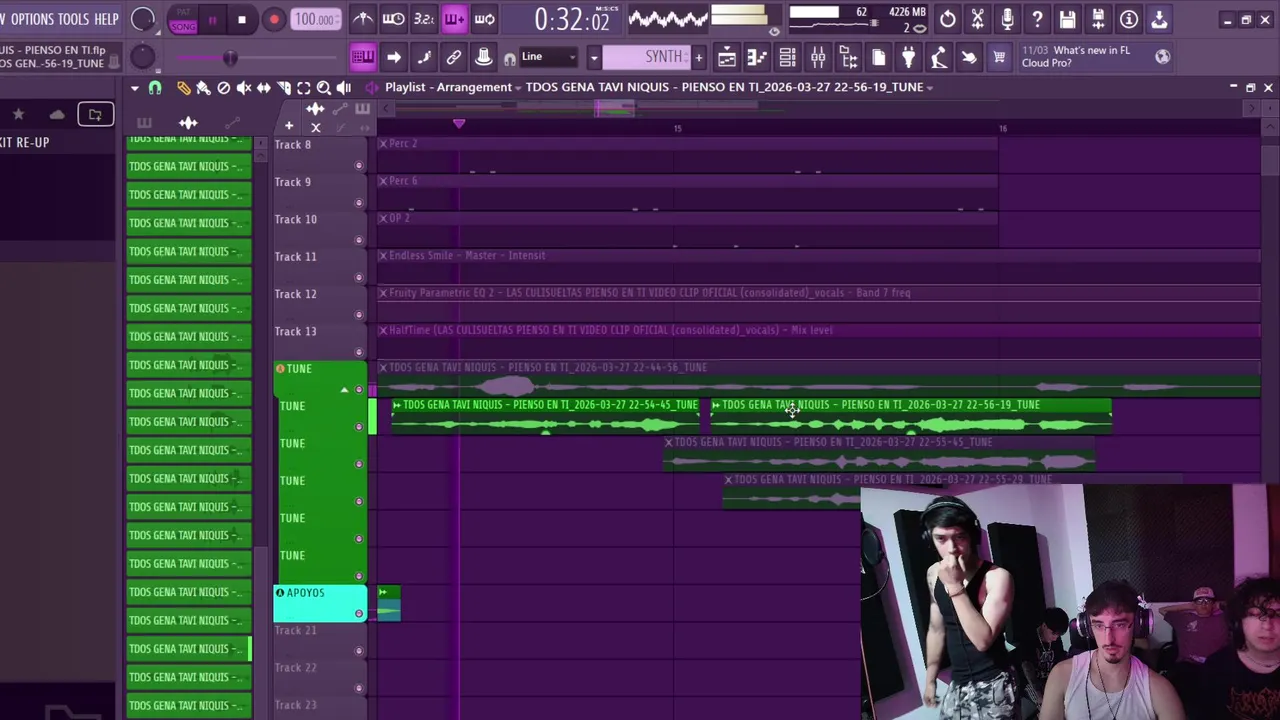The height and width of the screenshot is (720, 1280).
Task: Select the playlist Mute tool
Action: click(x=243, y=88)
